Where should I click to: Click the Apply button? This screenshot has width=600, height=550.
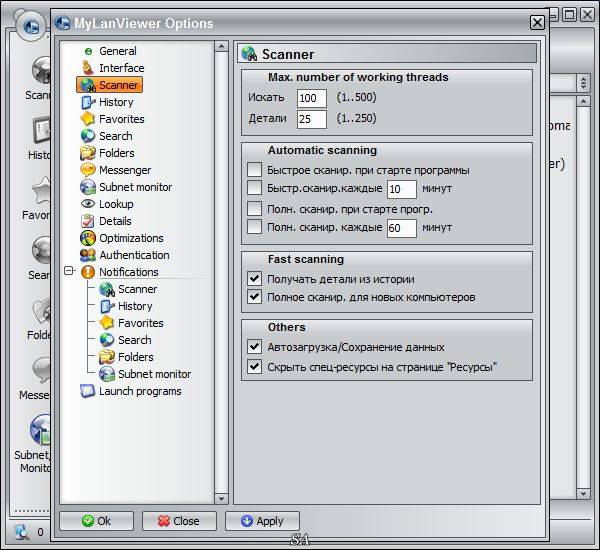coord(262,521)
